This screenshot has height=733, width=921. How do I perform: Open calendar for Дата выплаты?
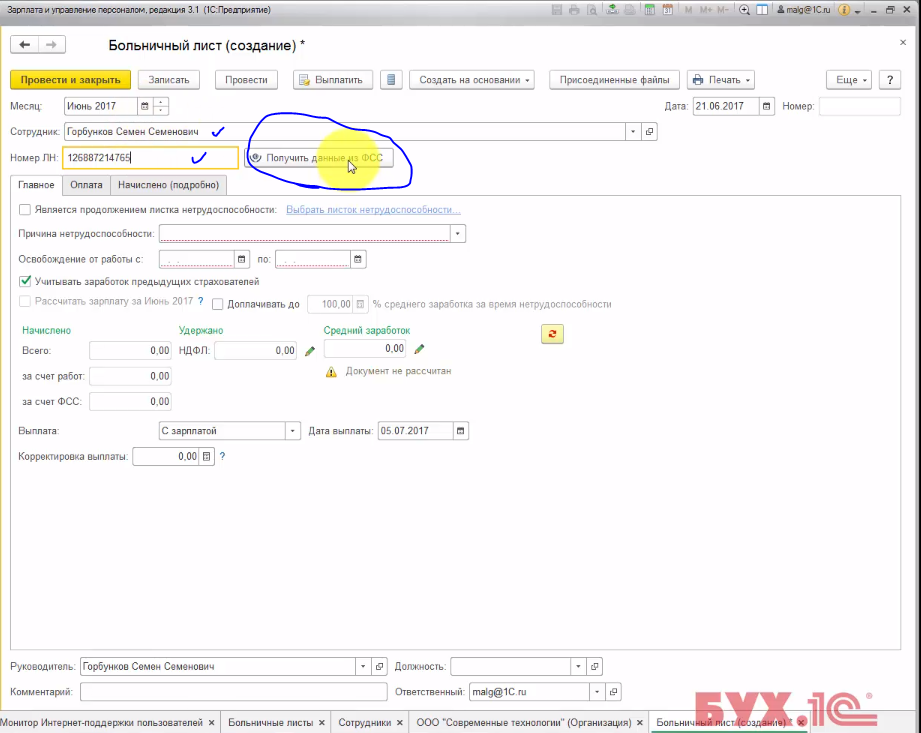tap(460, 431)
